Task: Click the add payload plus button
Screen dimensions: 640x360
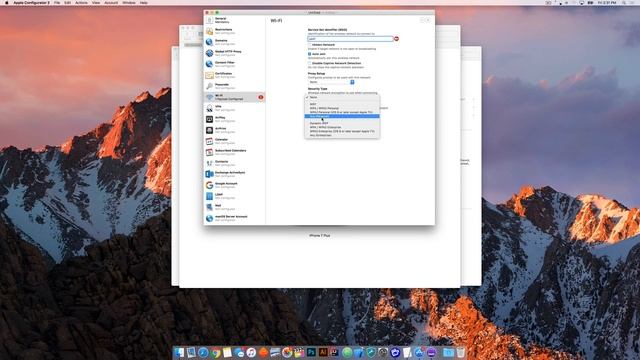Action: [428, 20]
